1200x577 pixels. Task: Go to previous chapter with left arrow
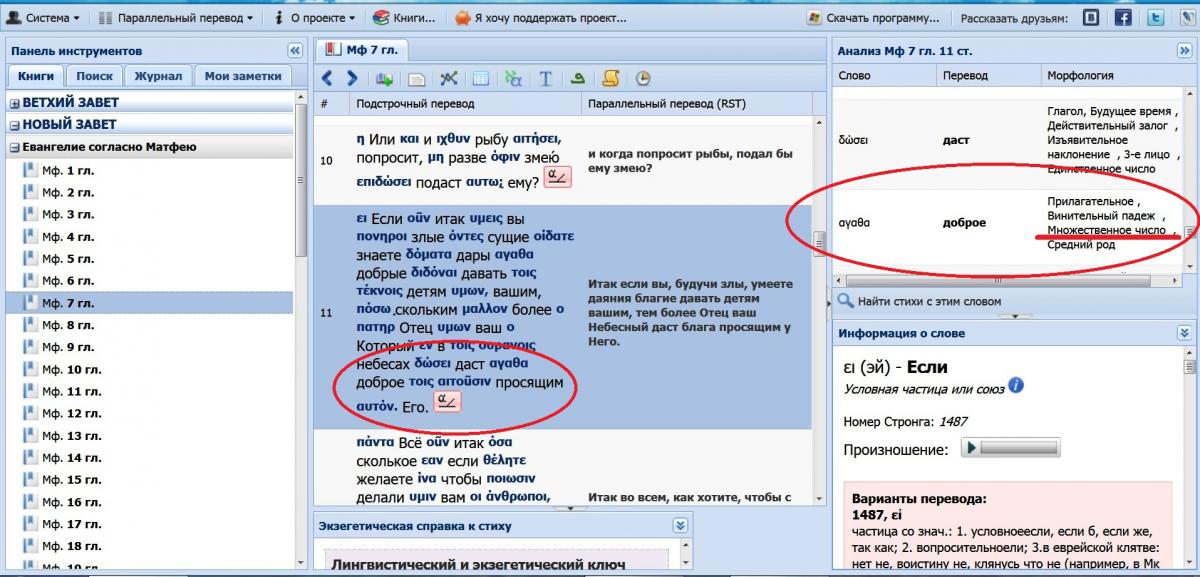point(327,78)
